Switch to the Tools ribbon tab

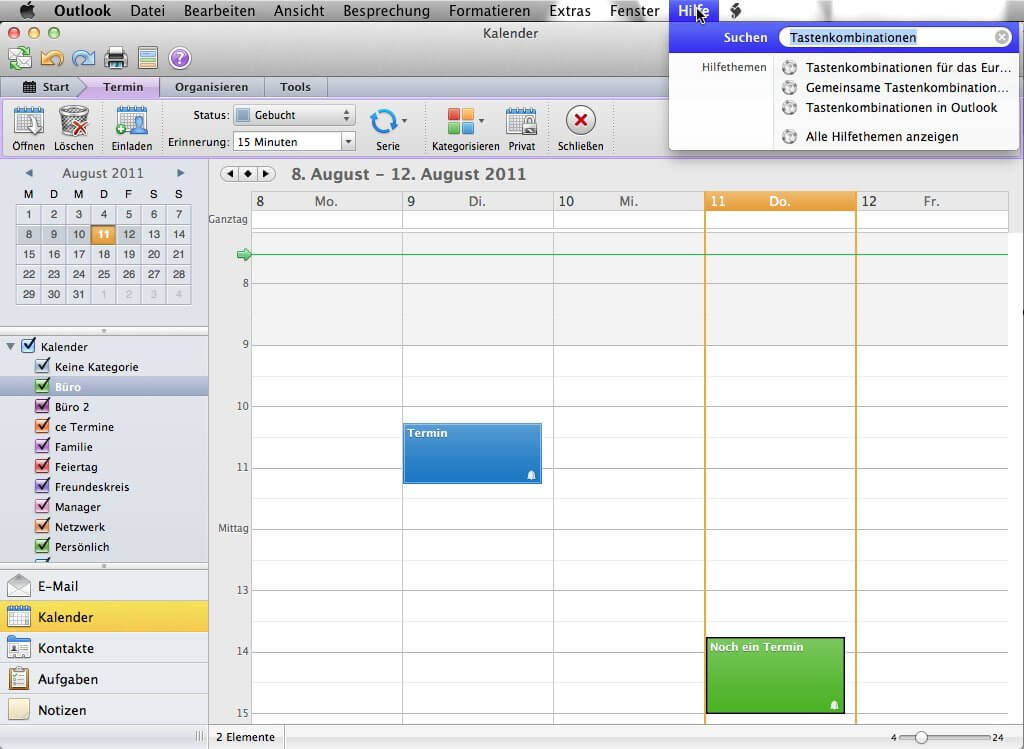point(295,87)
